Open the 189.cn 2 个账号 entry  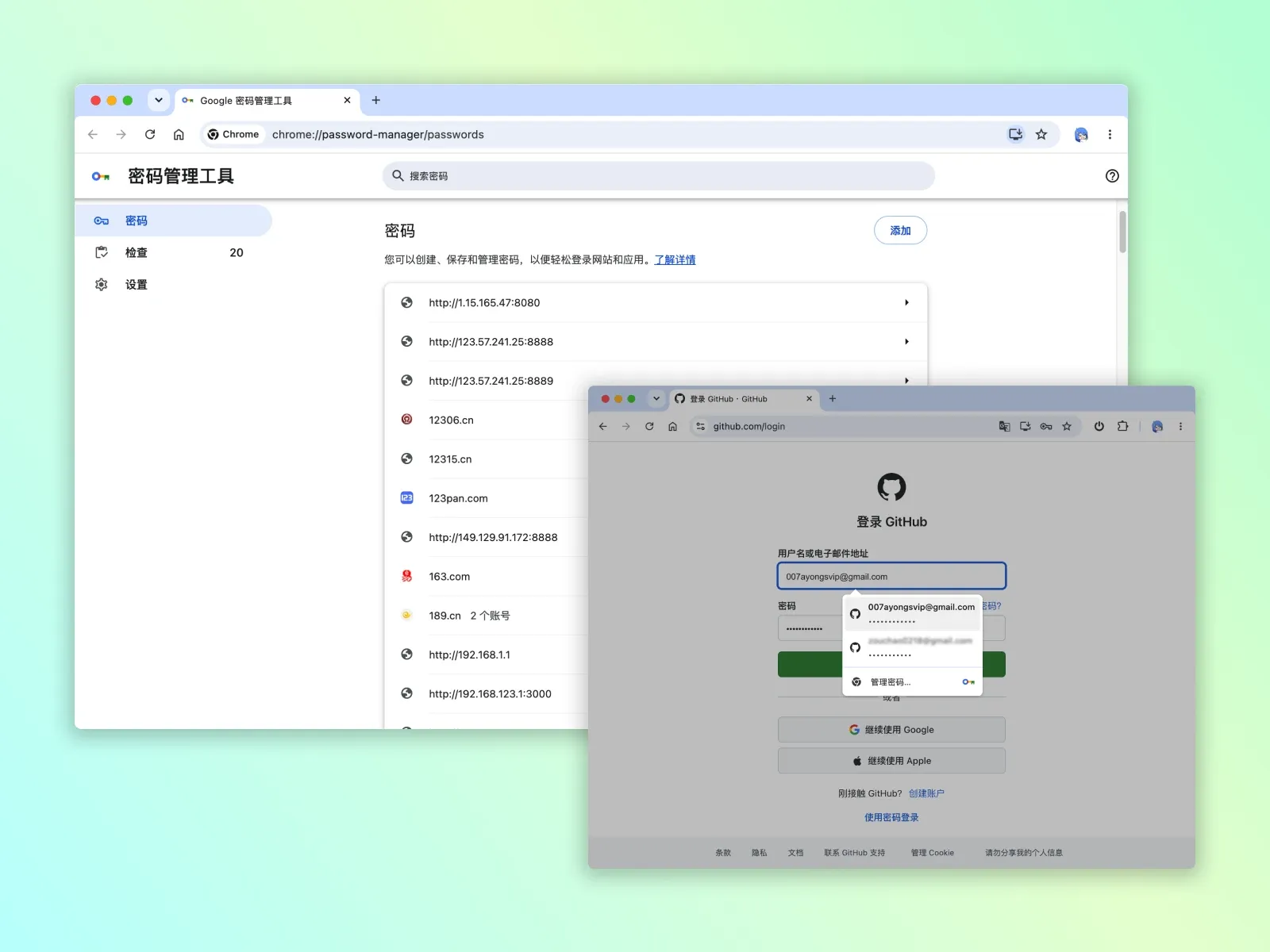tap(487, 615)
